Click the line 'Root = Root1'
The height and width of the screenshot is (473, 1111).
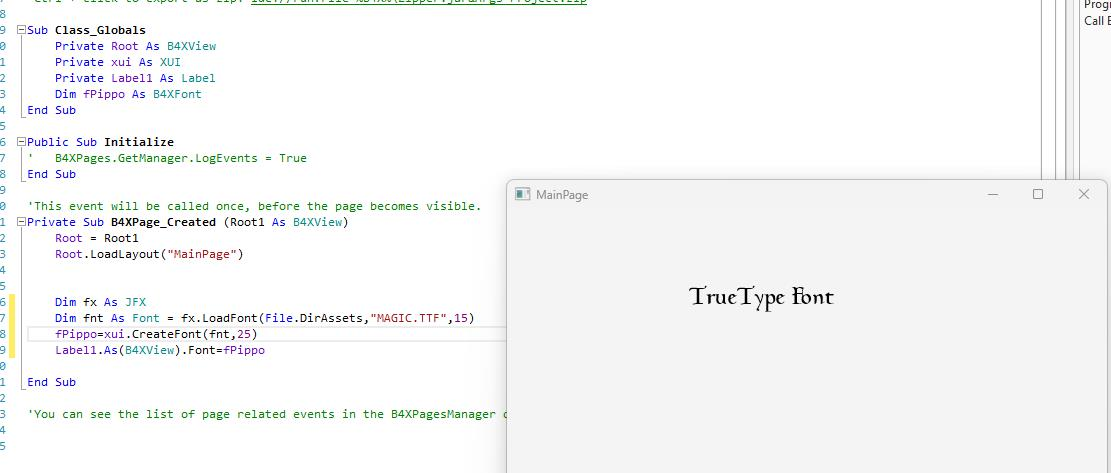[x=97, y=238]
